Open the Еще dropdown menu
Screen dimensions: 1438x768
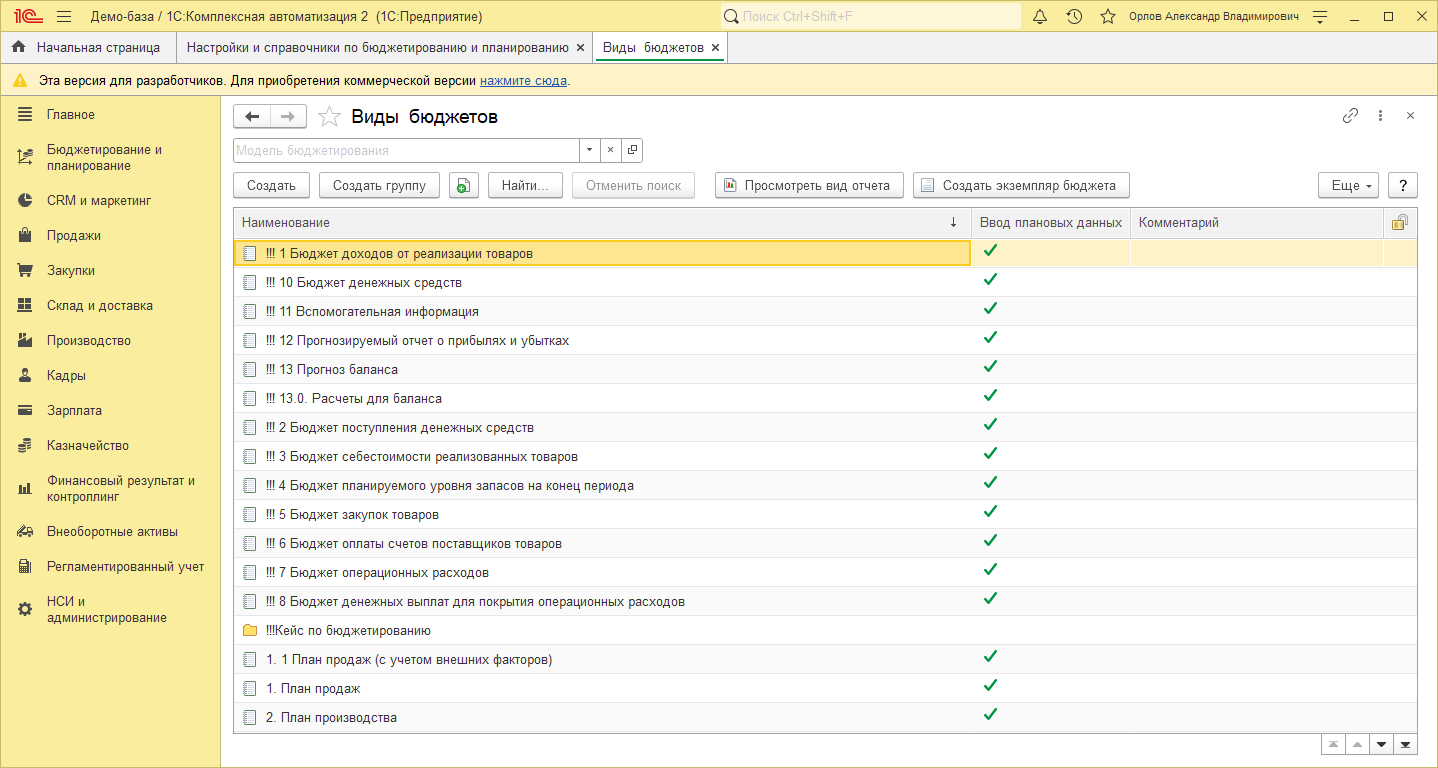pos(1348,185)
